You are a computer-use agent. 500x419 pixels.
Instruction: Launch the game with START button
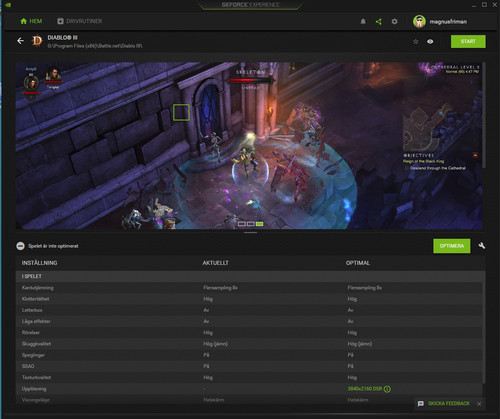pos(468,41)
